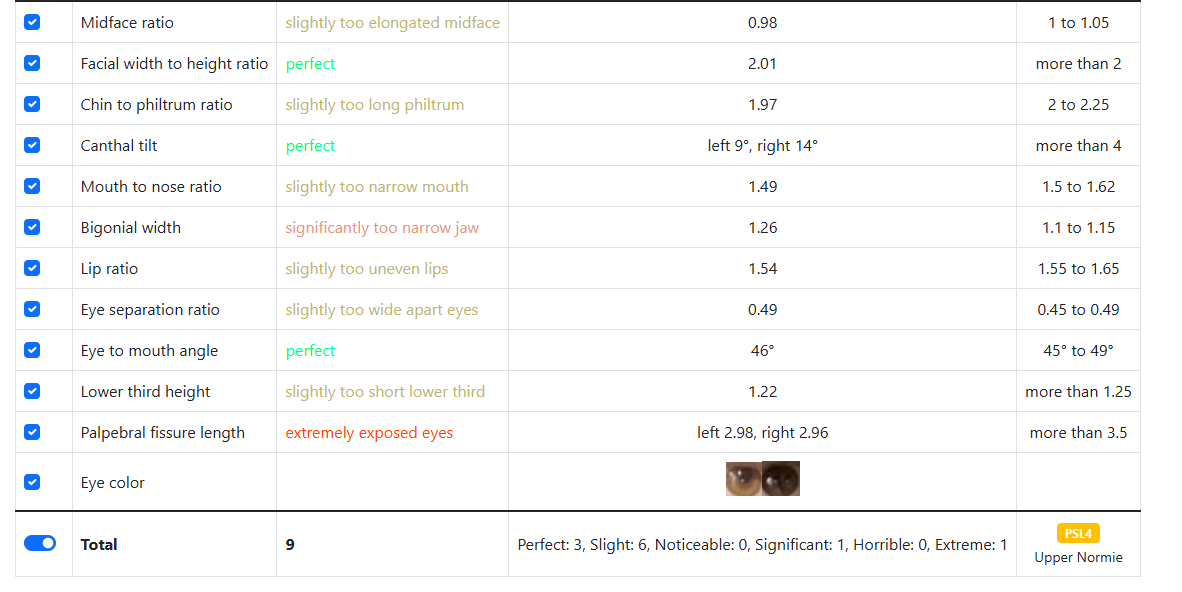Uncheck the Midface ratio checkbox
The width and height of the screenshot is (1182, 592).
tap(32, 22)
